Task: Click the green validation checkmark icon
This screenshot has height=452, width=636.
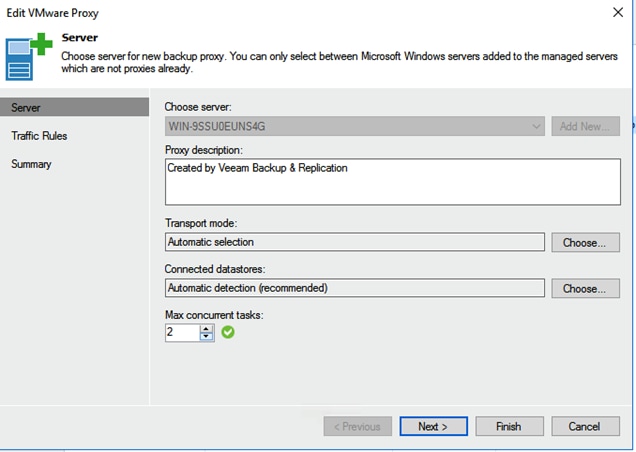Action: pos(228,332)
